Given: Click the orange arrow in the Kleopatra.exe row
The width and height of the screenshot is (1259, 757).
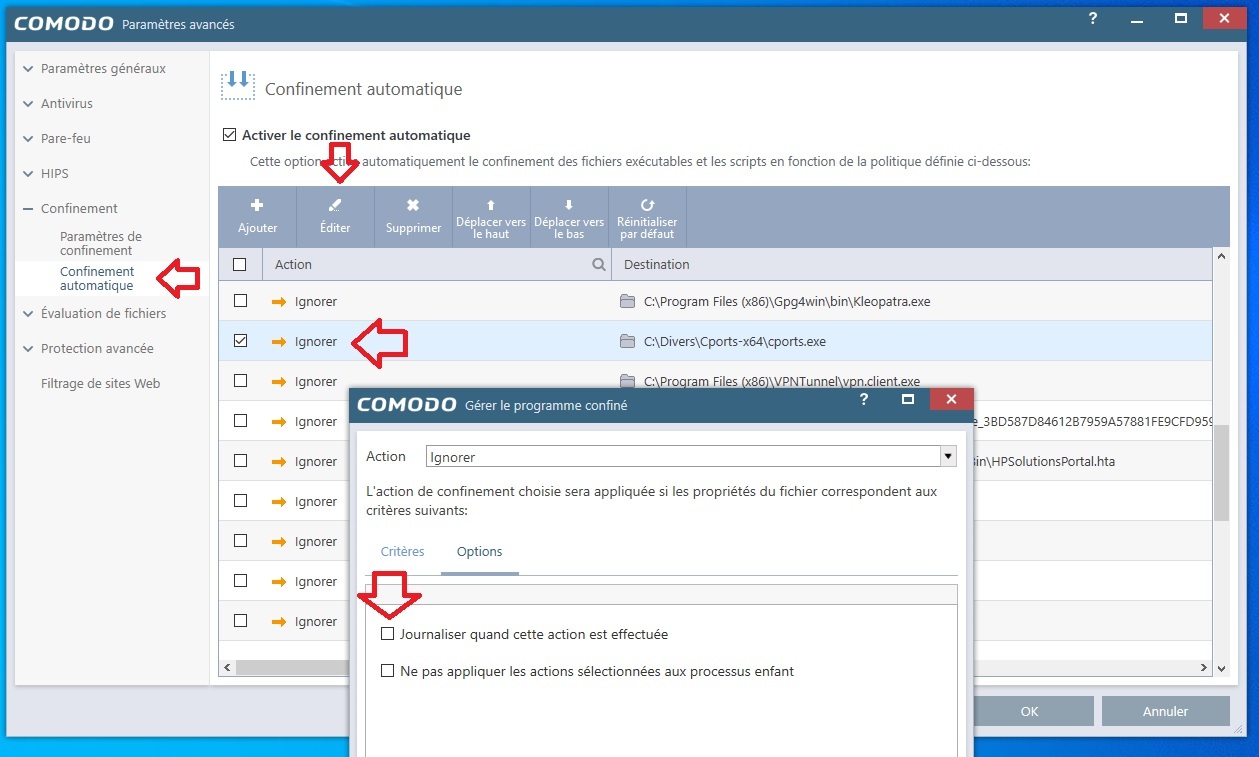Looking at the screenshot, I should point(279,301).
